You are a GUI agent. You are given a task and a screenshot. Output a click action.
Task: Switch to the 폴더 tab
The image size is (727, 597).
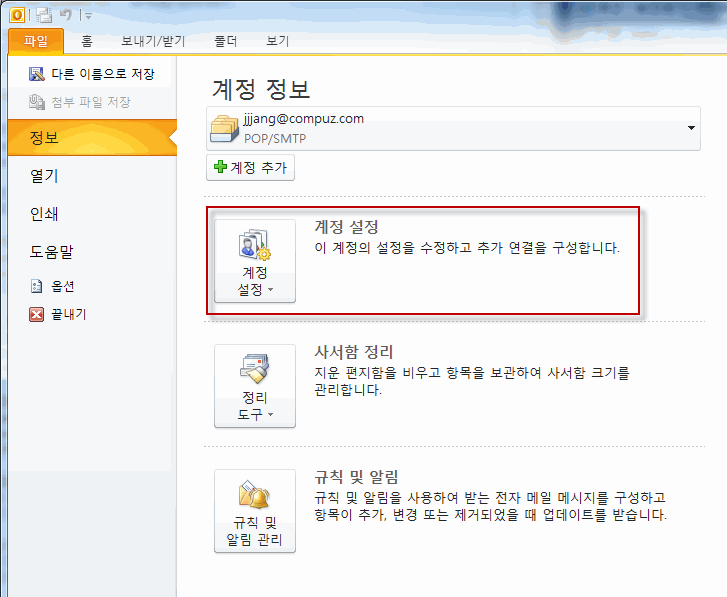pos(225,41)
